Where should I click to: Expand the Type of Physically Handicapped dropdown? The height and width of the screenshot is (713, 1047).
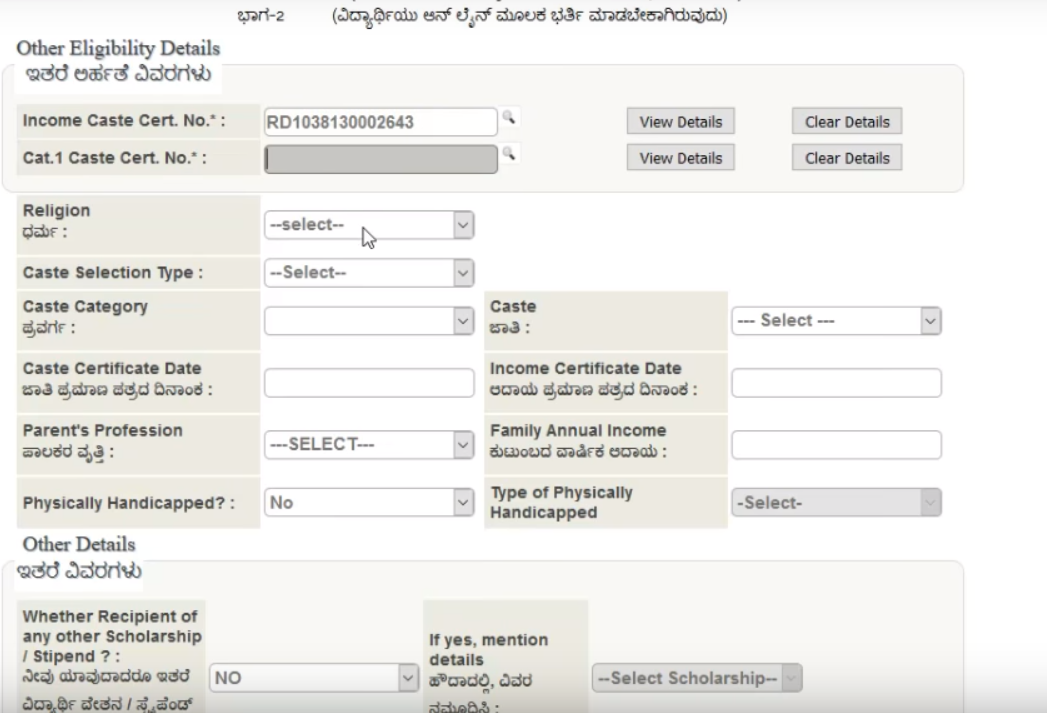(836, 504)
